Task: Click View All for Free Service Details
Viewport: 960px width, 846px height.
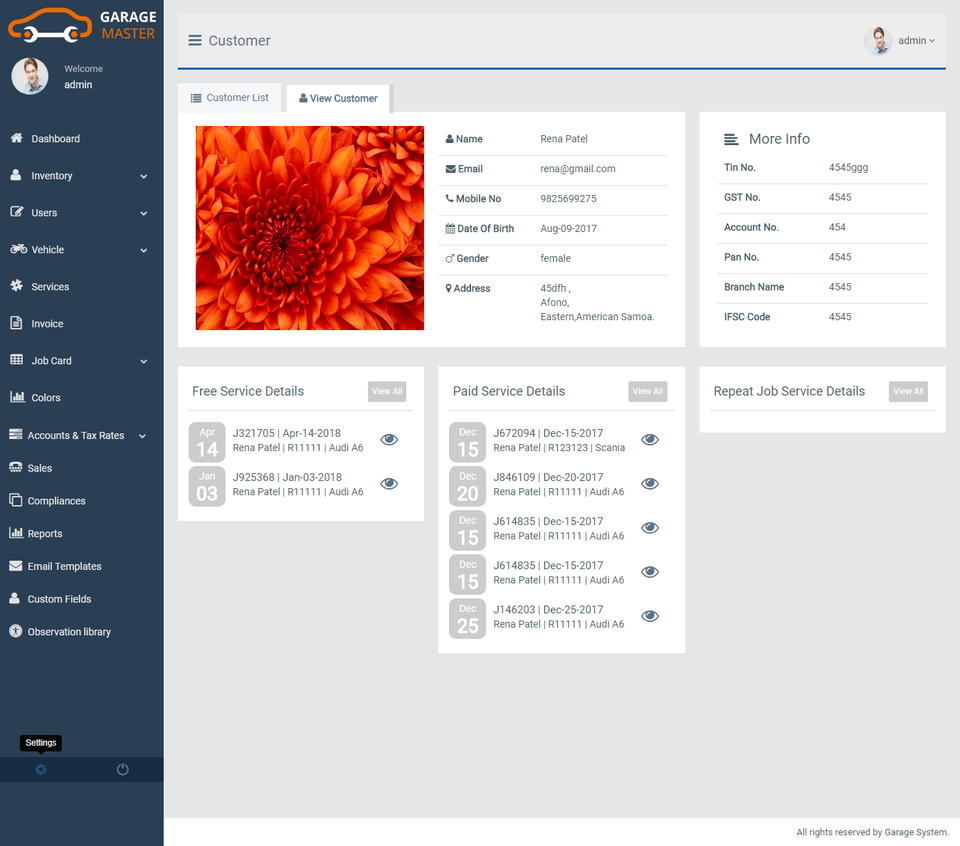Action: coord(387,391)
